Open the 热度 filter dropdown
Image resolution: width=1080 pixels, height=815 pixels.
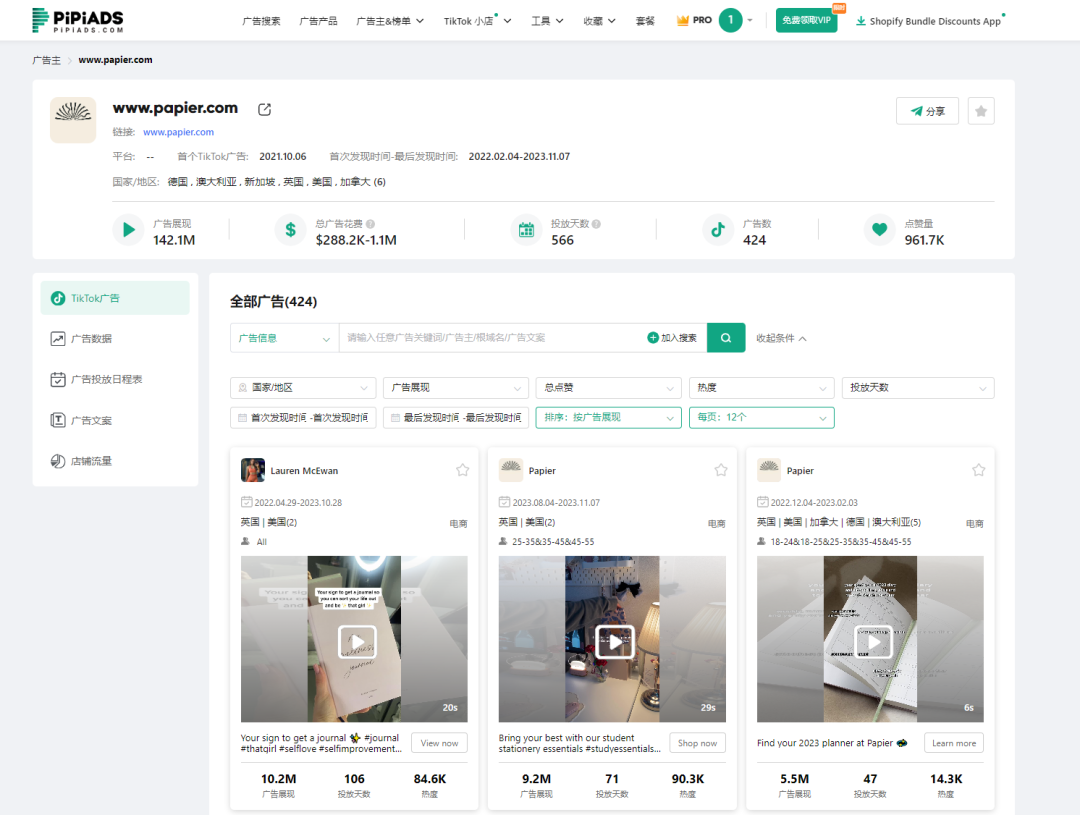(x=762, y=388)
